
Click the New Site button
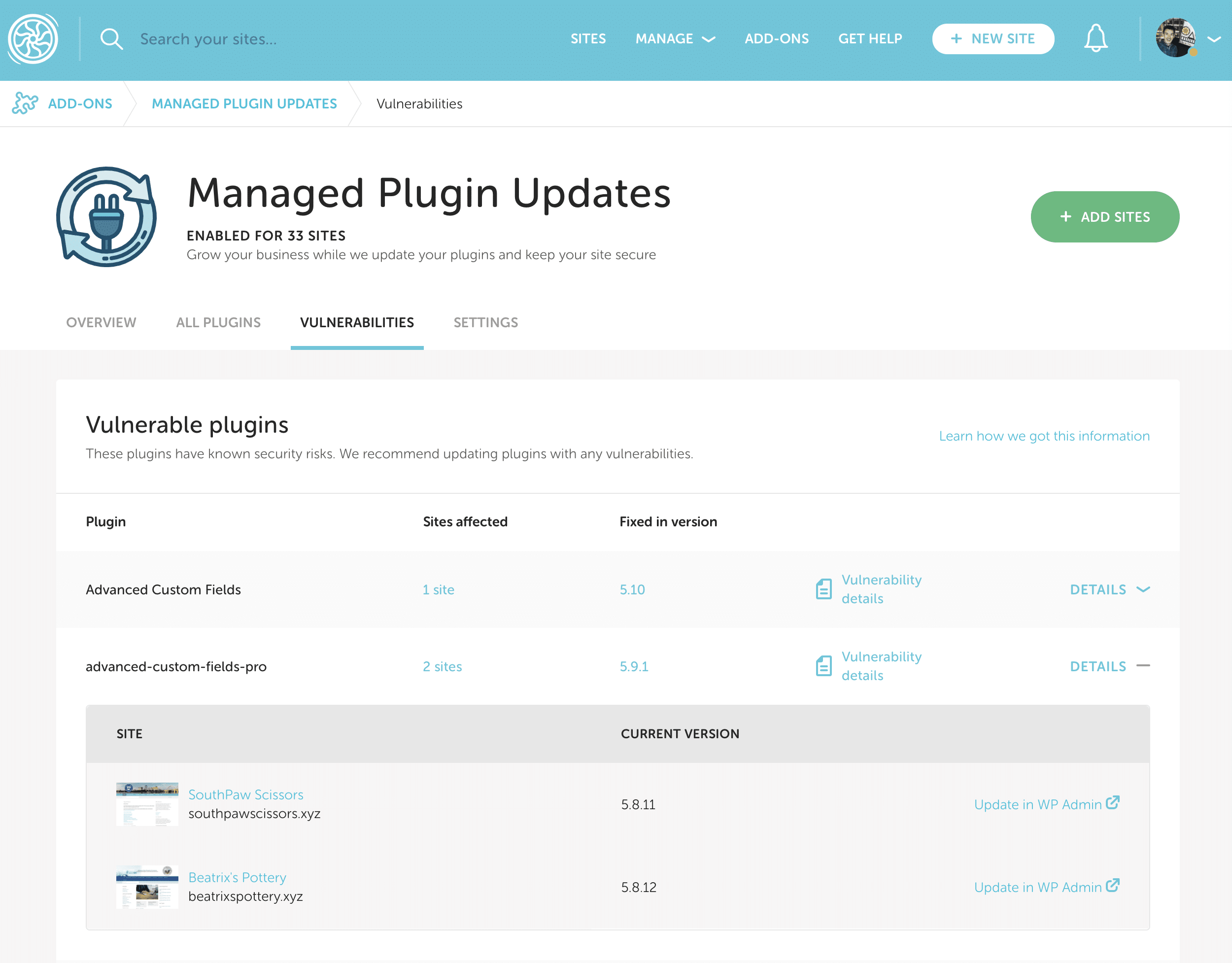point(993,39)
